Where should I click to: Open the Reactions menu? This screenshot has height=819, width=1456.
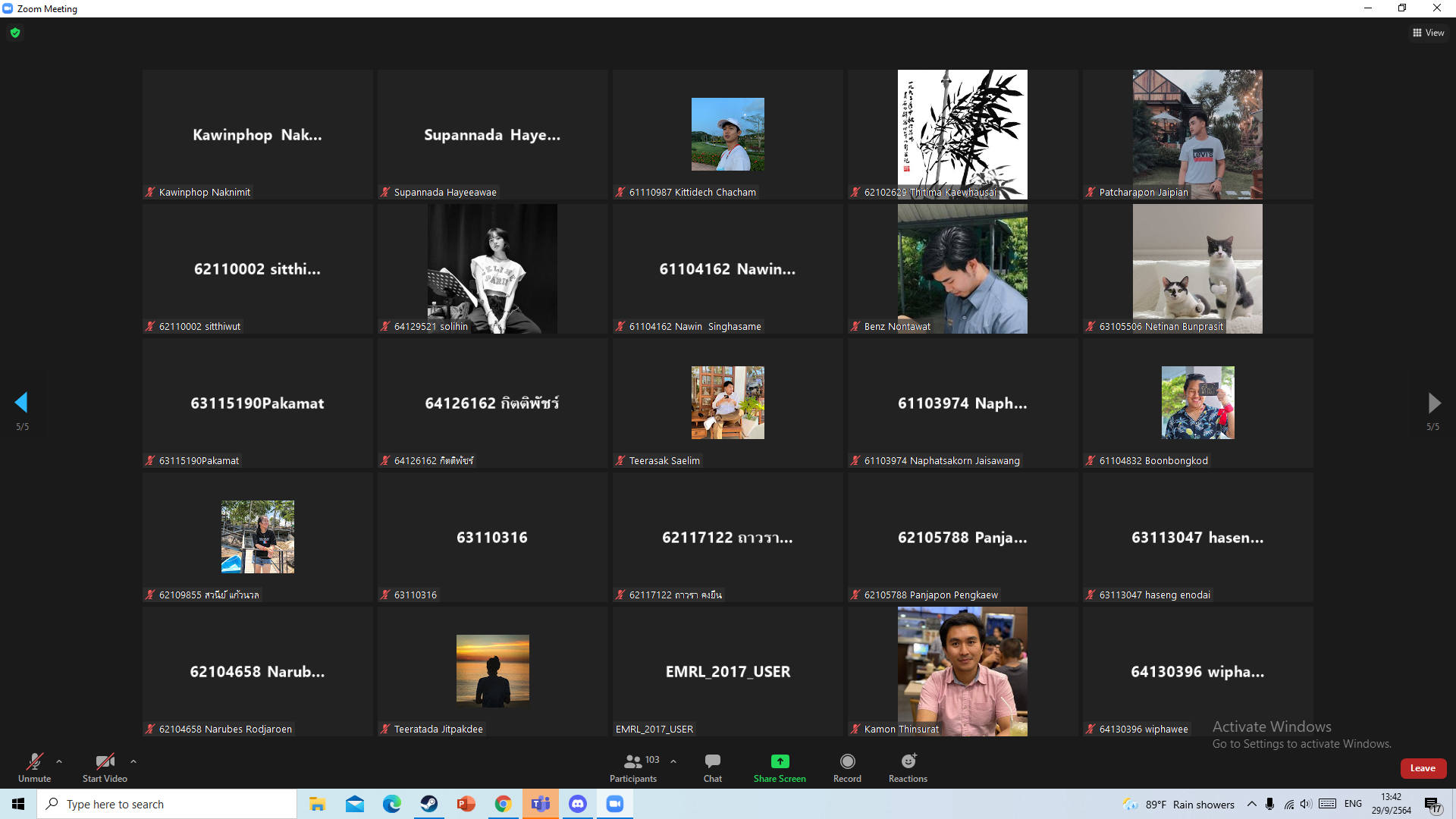pos(908,767)
